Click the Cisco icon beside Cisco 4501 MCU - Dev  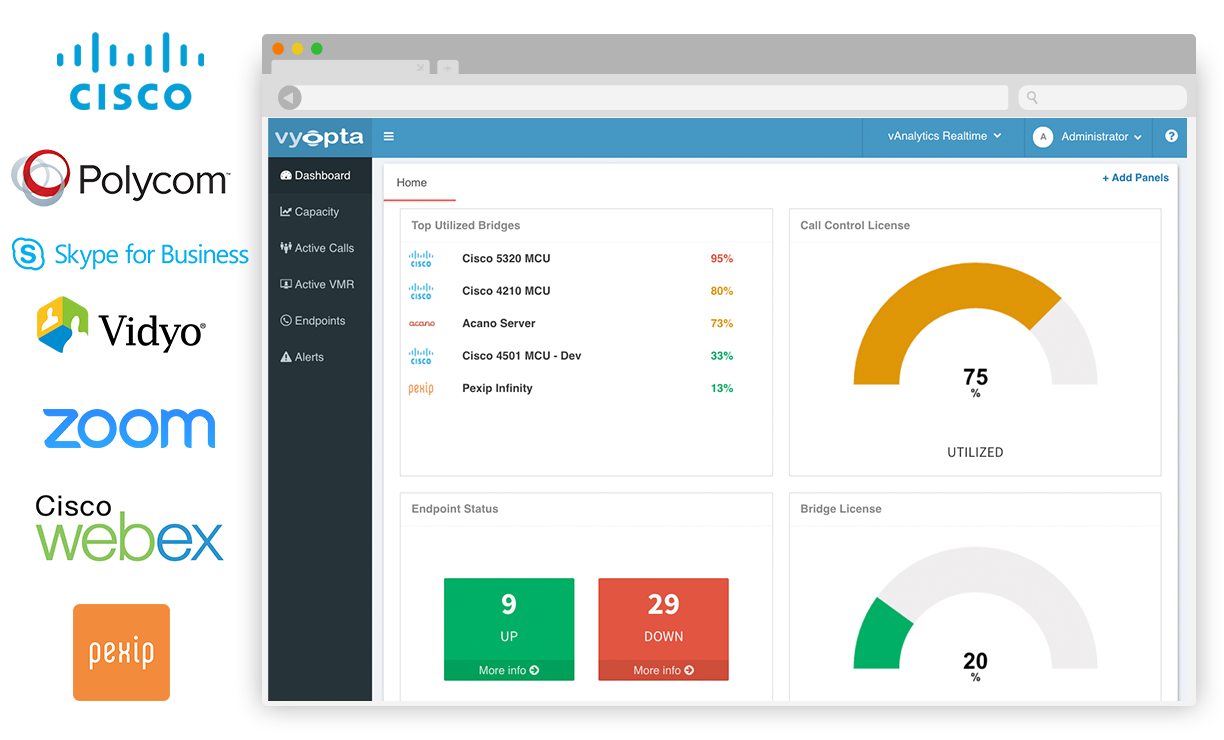pos(421,356)
